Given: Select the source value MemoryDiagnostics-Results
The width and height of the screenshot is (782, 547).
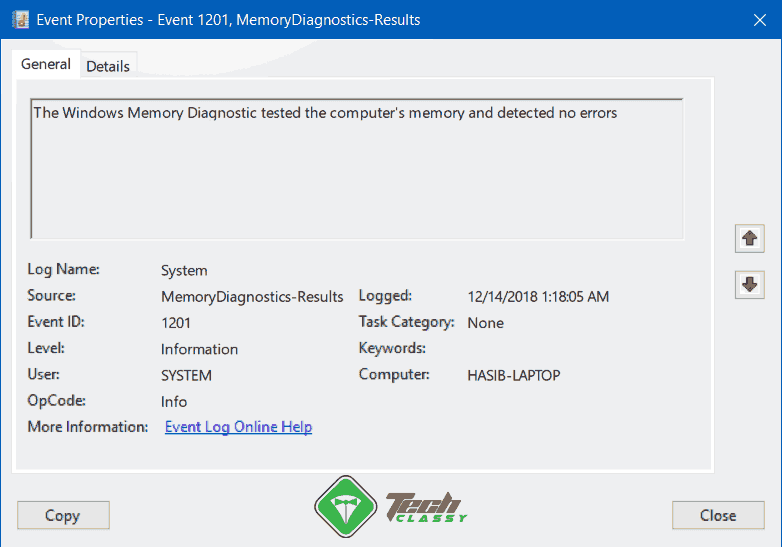Looking at the screenshot, I should 252,297.
